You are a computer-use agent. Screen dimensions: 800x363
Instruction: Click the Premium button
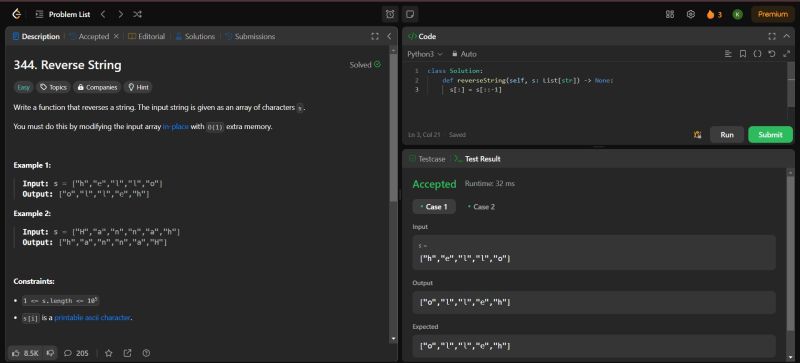click(x=772, y=14)
